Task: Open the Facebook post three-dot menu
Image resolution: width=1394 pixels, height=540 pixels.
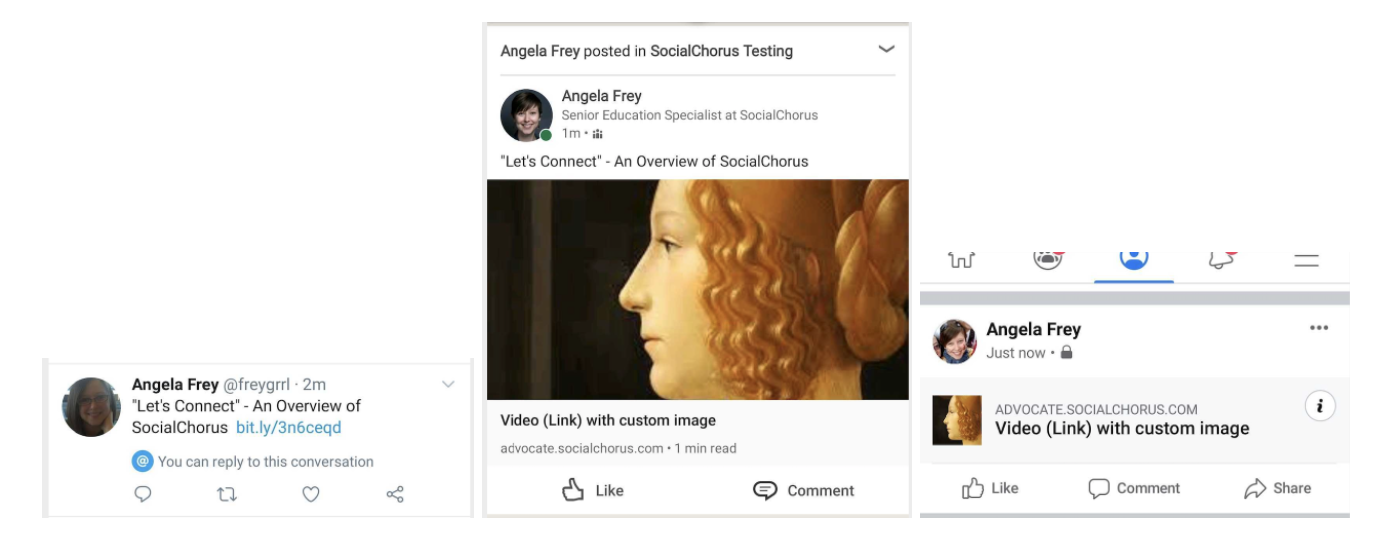Action: pos(1319,328)
